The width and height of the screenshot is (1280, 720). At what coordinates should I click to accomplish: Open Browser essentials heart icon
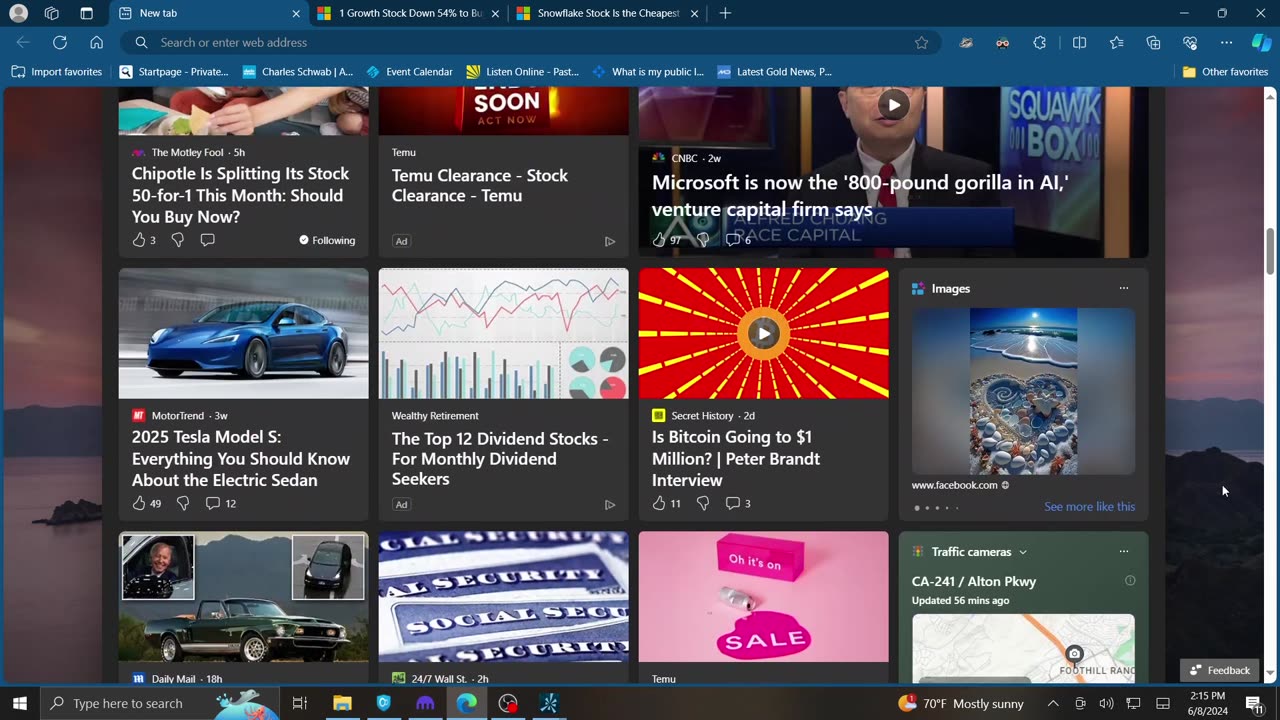coord(1190,42)
